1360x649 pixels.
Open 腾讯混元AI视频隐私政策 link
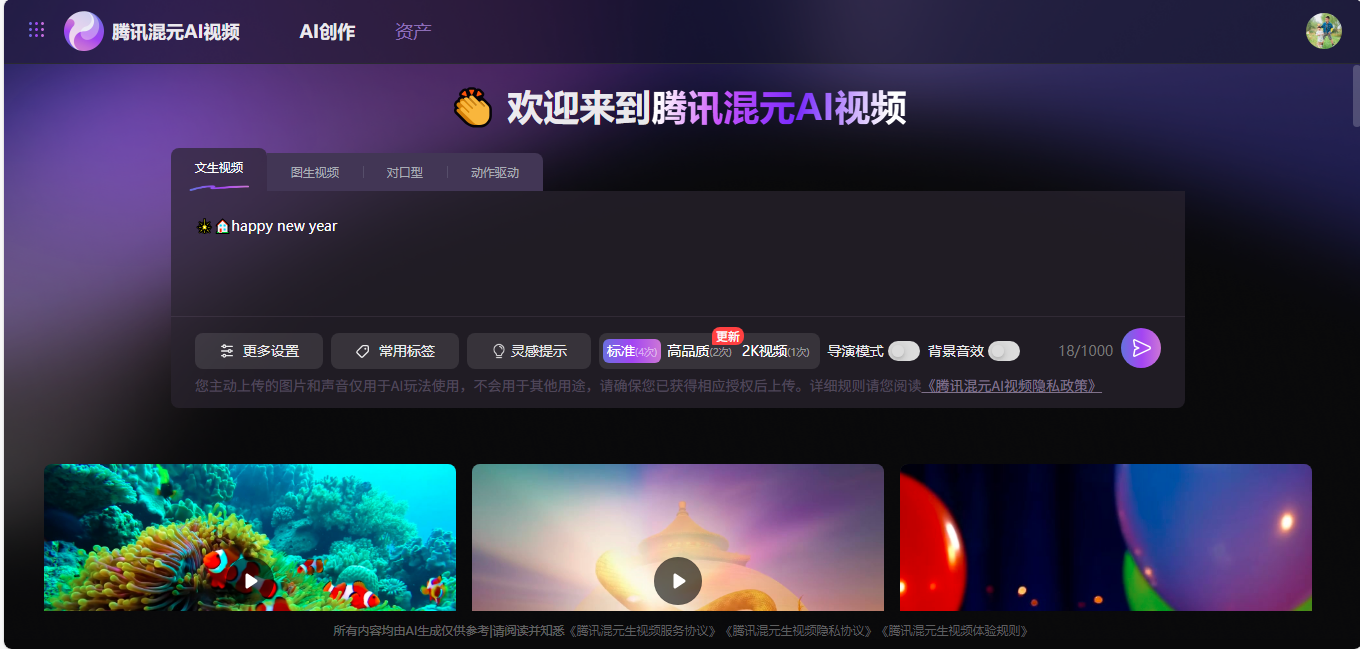pos(1011,385)
